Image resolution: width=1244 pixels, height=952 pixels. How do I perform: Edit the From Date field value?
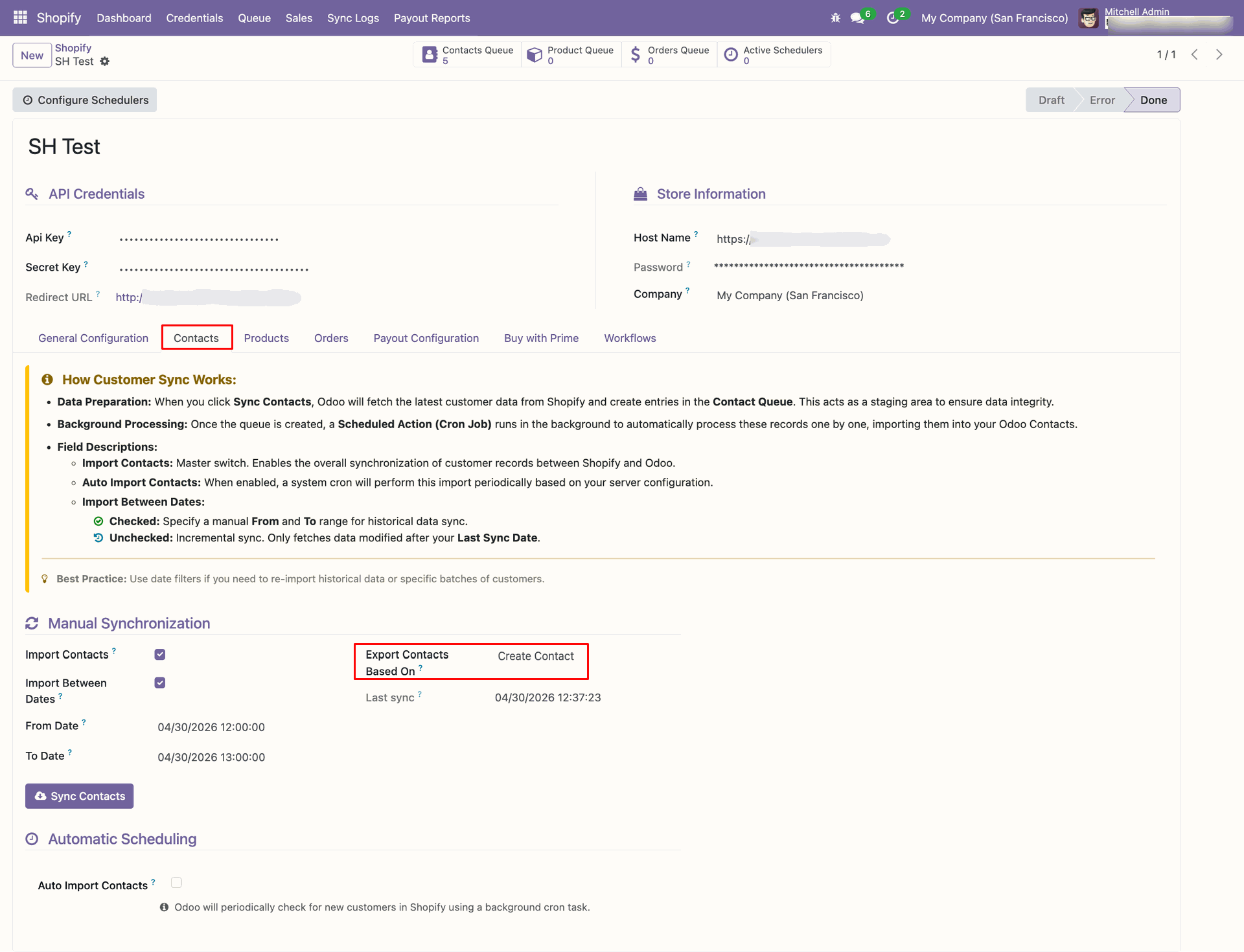(x=211, y=727)
